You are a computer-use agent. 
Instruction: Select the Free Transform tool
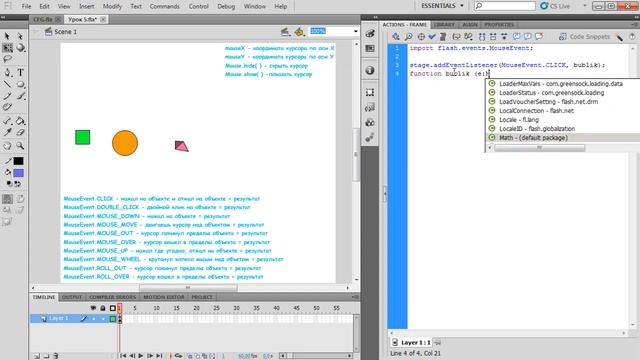tap(7, 48)
